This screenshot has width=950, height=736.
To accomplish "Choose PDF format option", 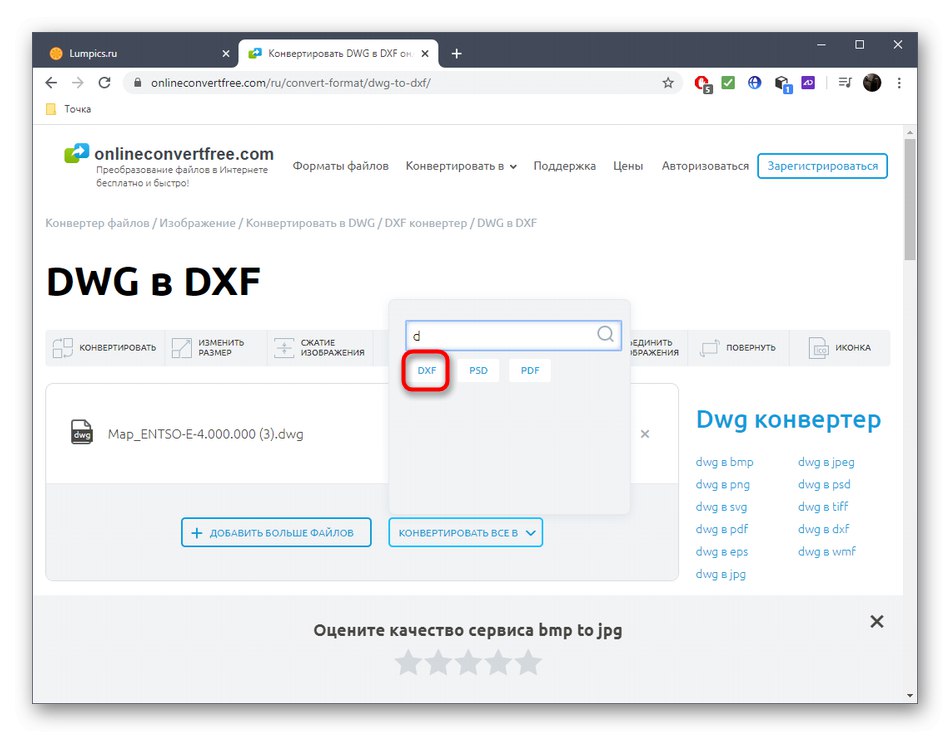I will pos(530,370).
